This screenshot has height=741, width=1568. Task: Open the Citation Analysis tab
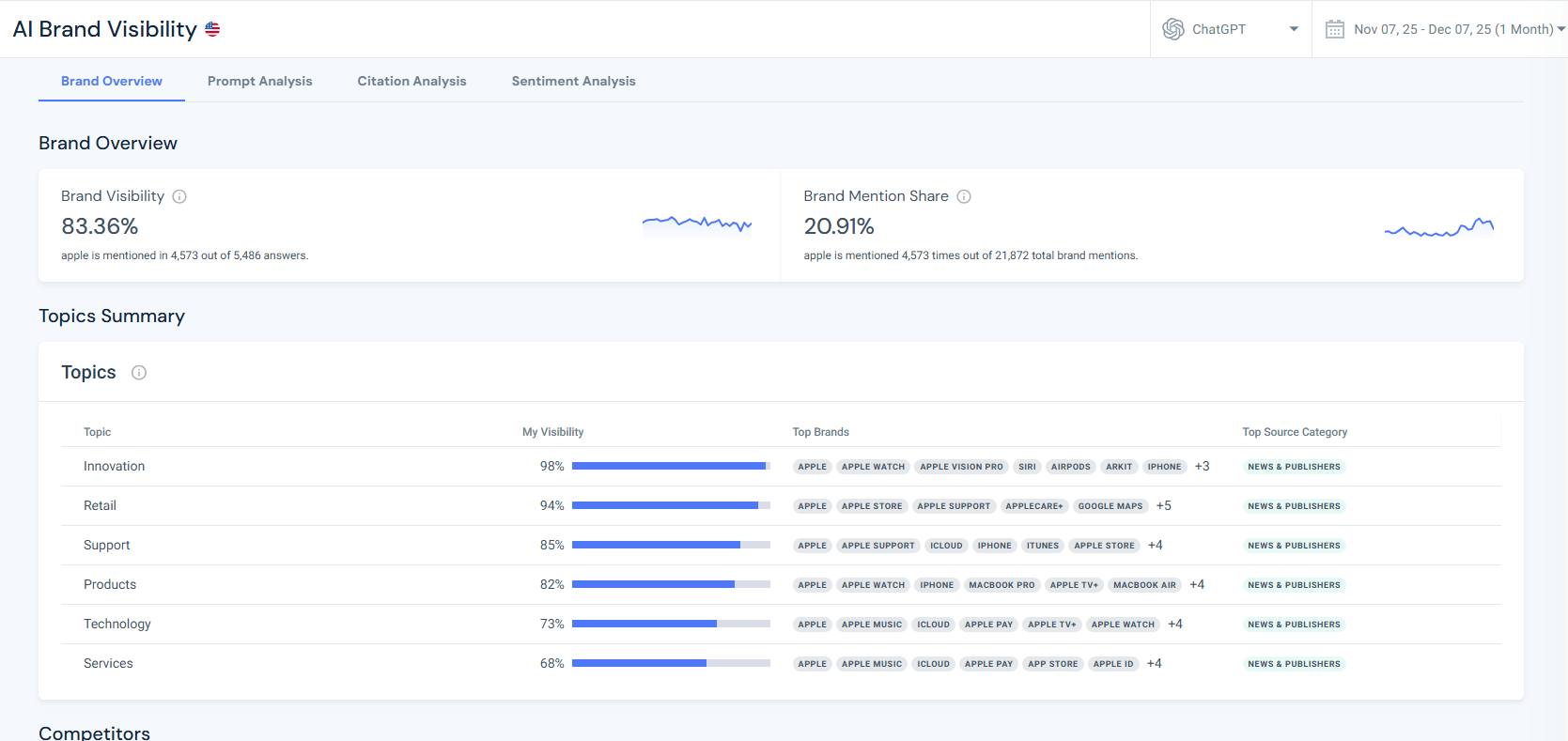click(411, 81)
